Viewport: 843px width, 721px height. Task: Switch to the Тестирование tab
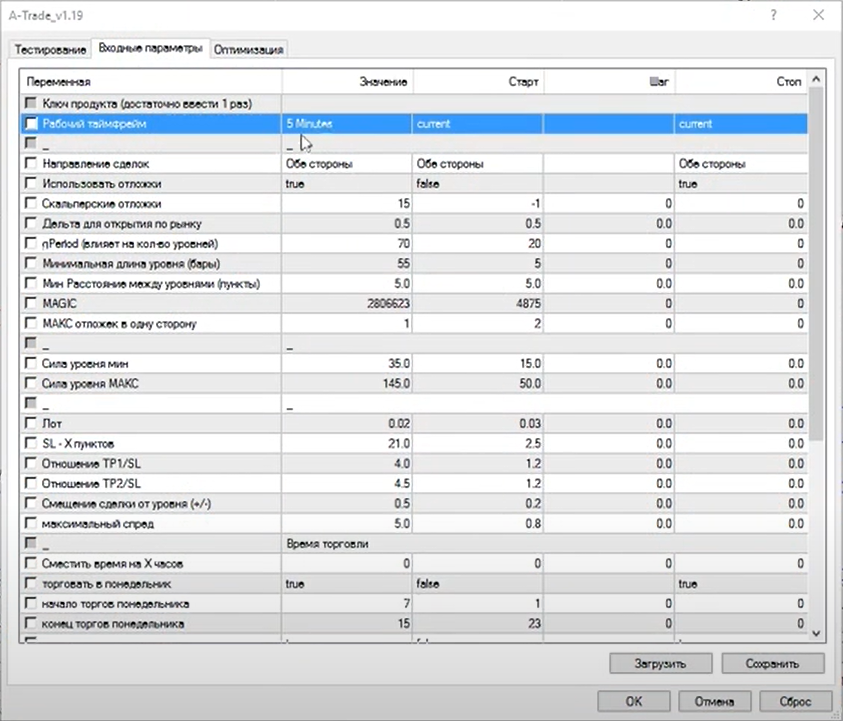[50, 49]
